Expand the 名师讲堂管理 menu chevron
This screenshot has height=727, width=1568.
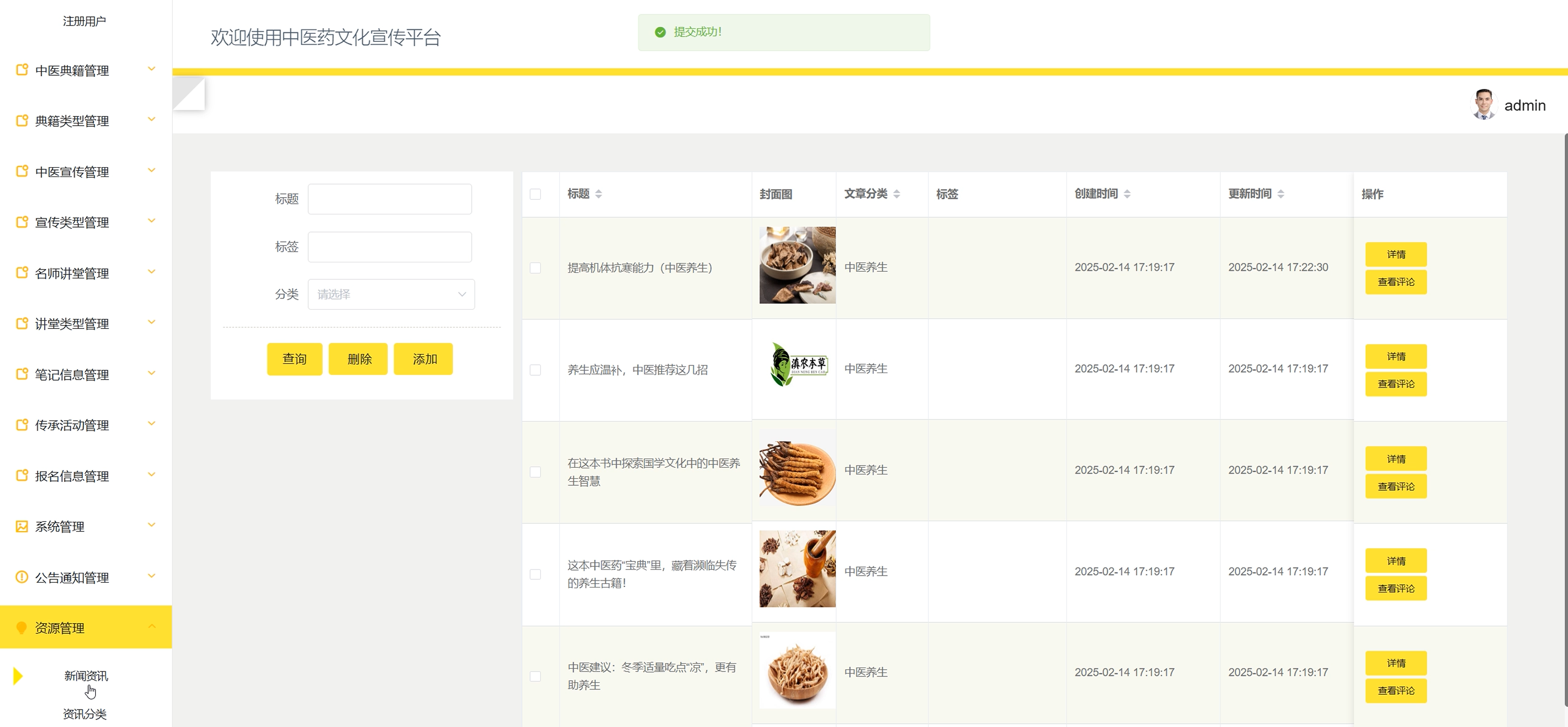151,272
